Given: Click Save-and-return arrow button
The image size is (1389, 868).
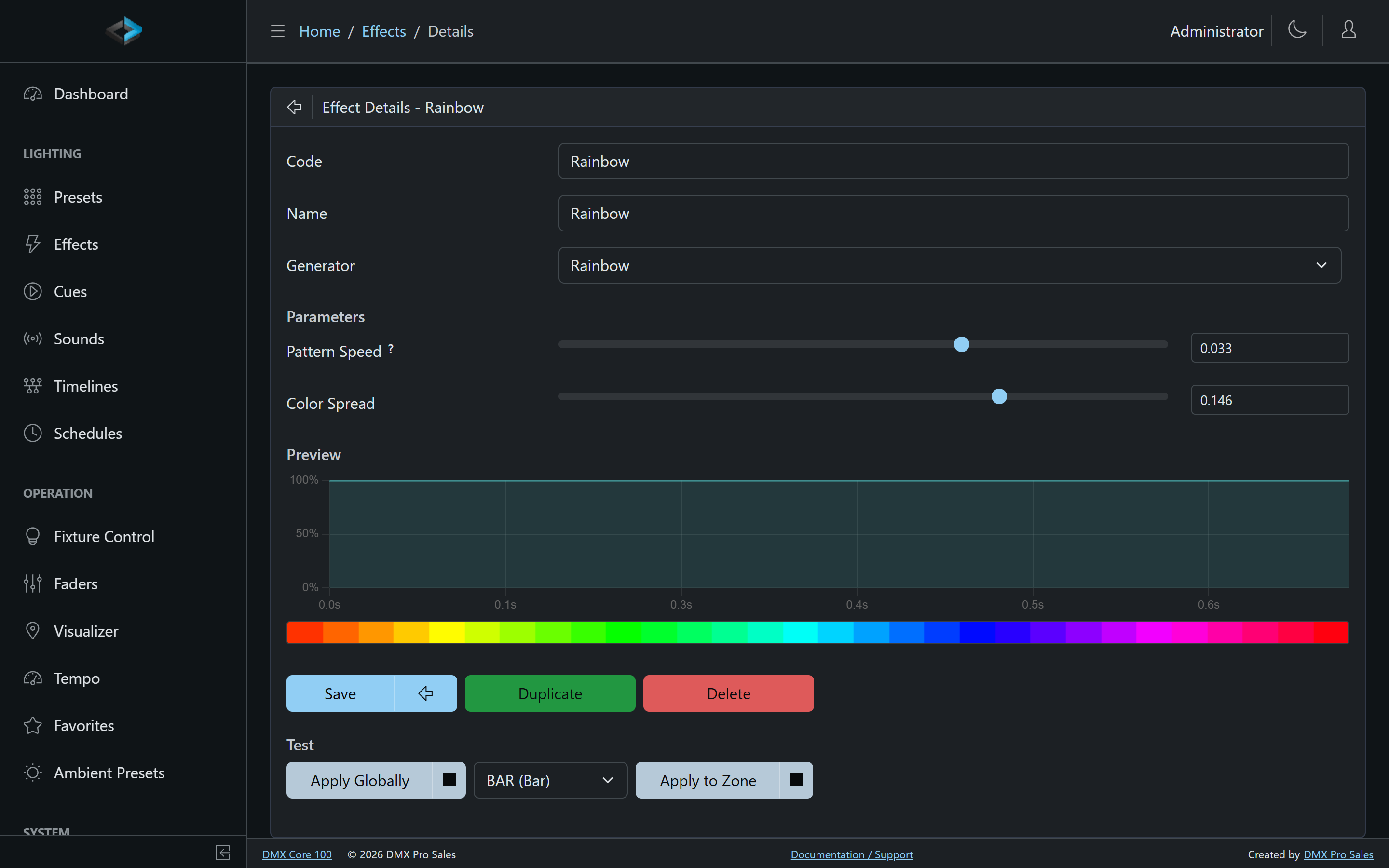Looking at the screenshot, I should pos(425,693).
